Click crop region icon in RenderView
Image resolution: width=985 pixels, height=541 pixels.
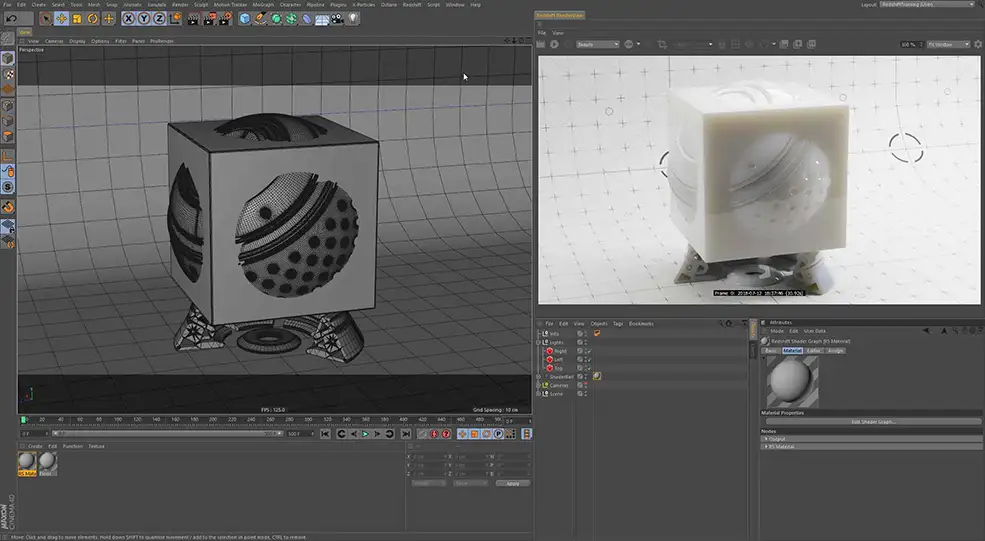pyautogui.click(x=661, y=44)
